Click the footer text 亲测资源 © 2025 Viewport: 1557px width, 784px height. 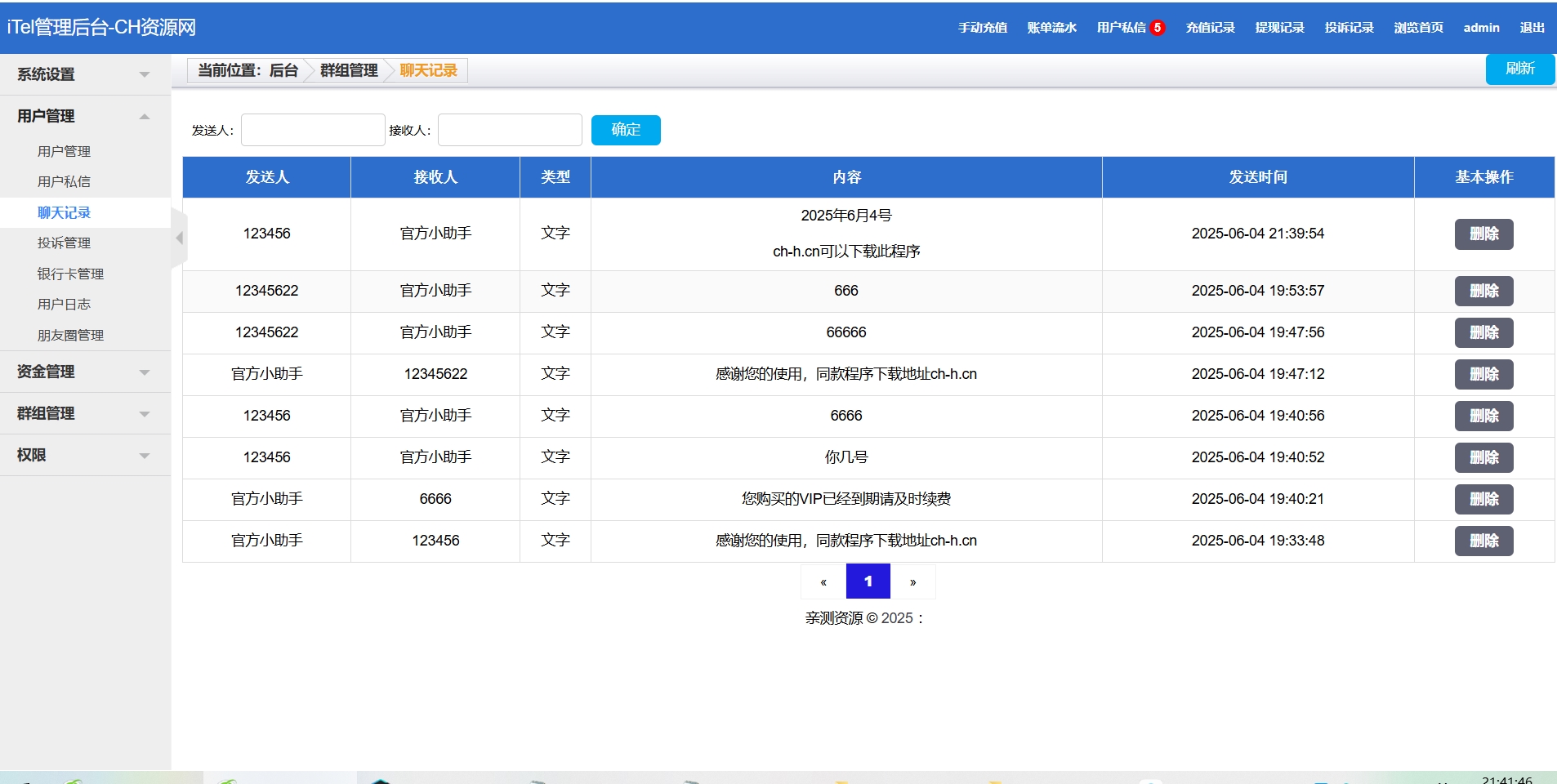click(x=859, y=618)
